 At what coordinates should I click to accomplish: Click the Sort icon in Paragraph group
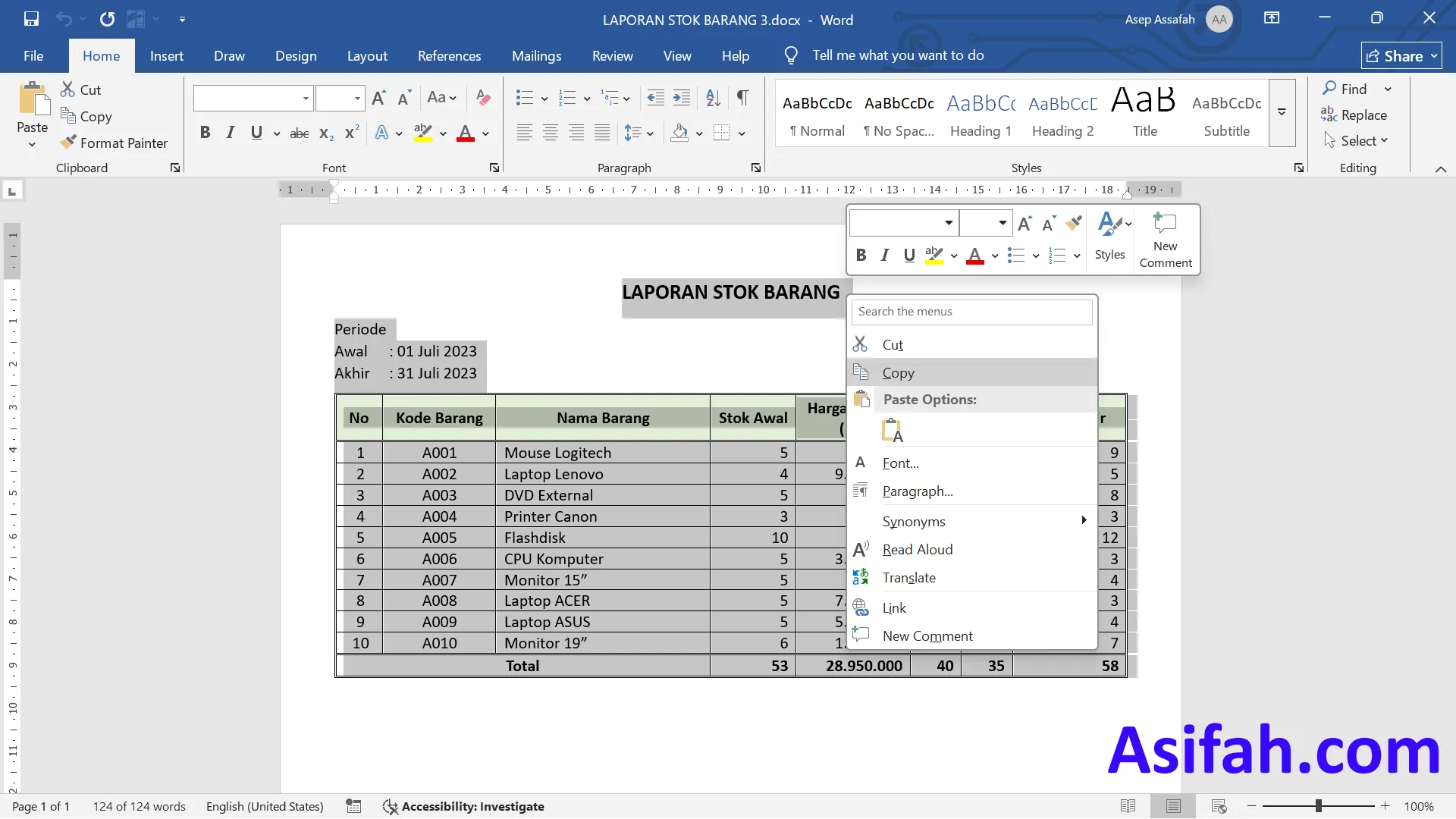713,97
